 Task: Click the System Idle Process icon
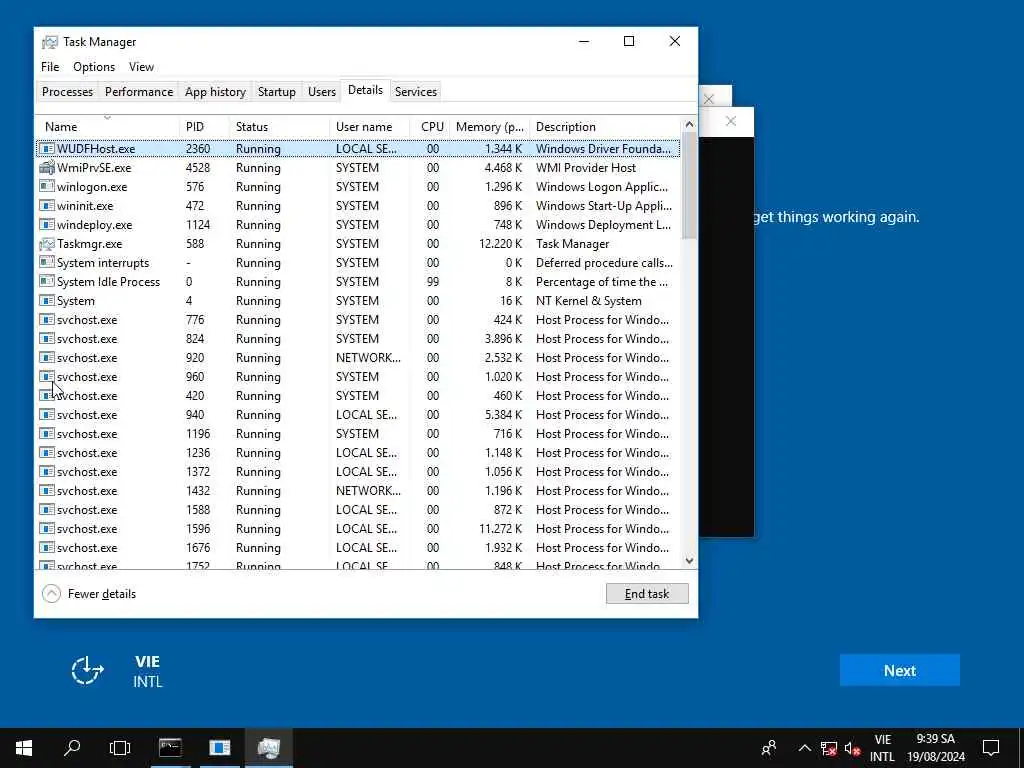pos(46,281)
